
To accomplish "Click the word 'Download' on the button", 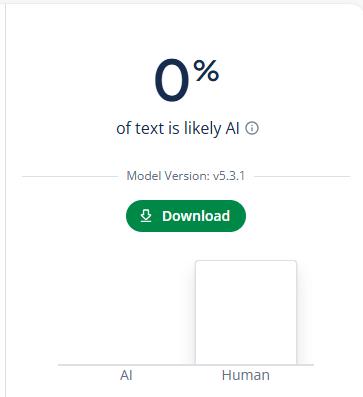I will pyautogui.click(x=196, y=216).
